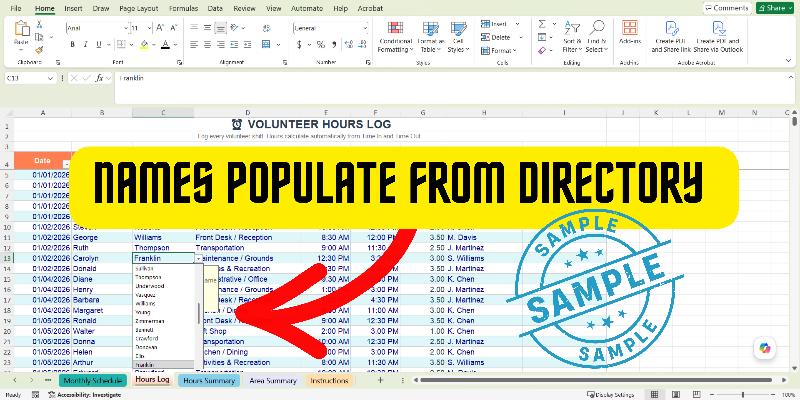Viewport: 800px width, 400px height.
Task: Open the Find & Select dropdown
Action: click(596, 37)
